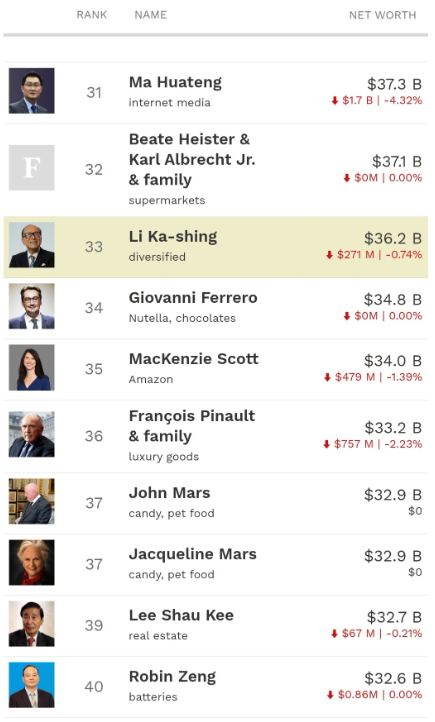Sort by the NAME column header
This screenshot has width=435, height=722.
pyautogui.click(x=151, y=15)
